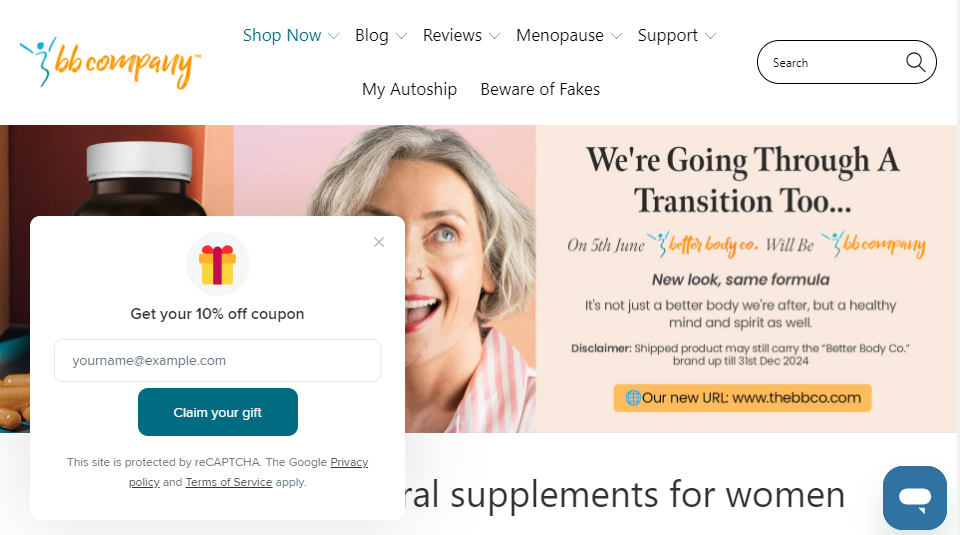Expand the Blog dropdown arrow

point(402,36)
